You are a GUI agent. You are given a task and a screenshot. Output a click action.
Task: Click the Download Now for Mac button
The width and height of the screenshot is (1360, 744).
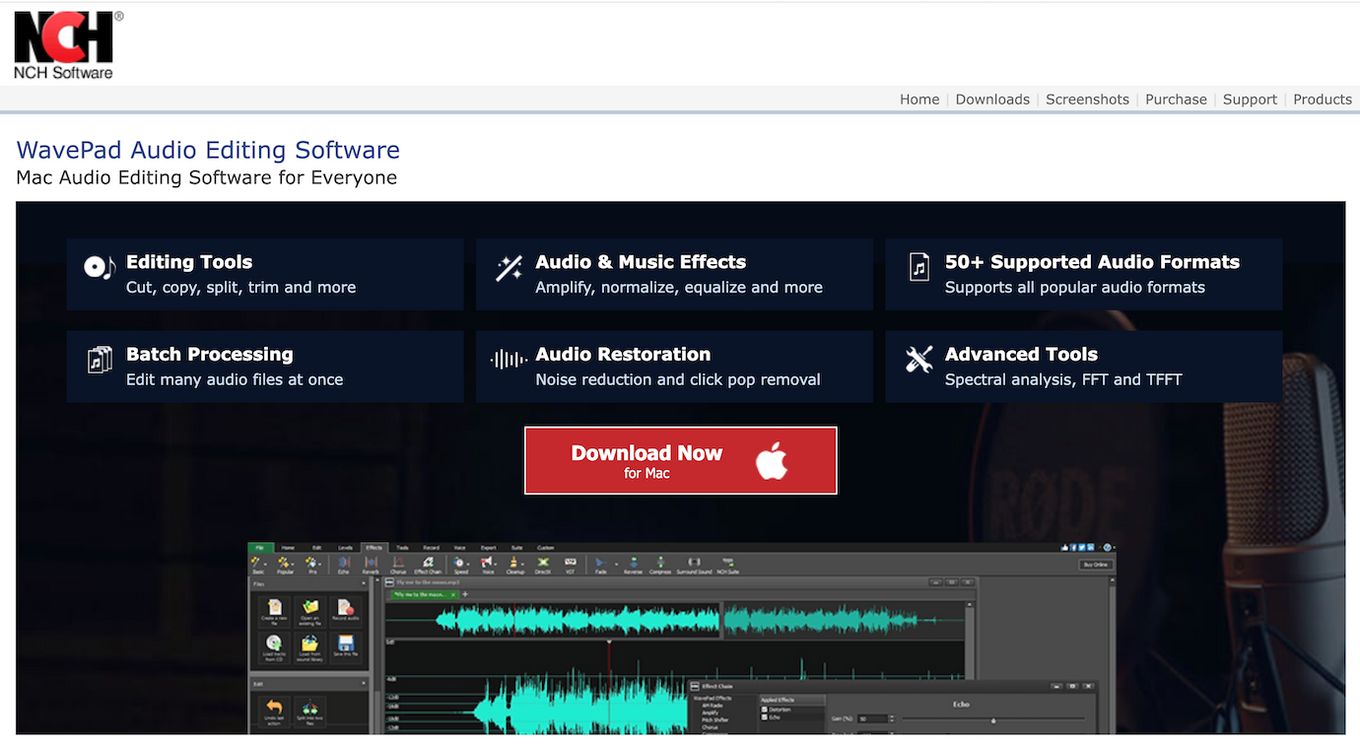coord(681,460)
